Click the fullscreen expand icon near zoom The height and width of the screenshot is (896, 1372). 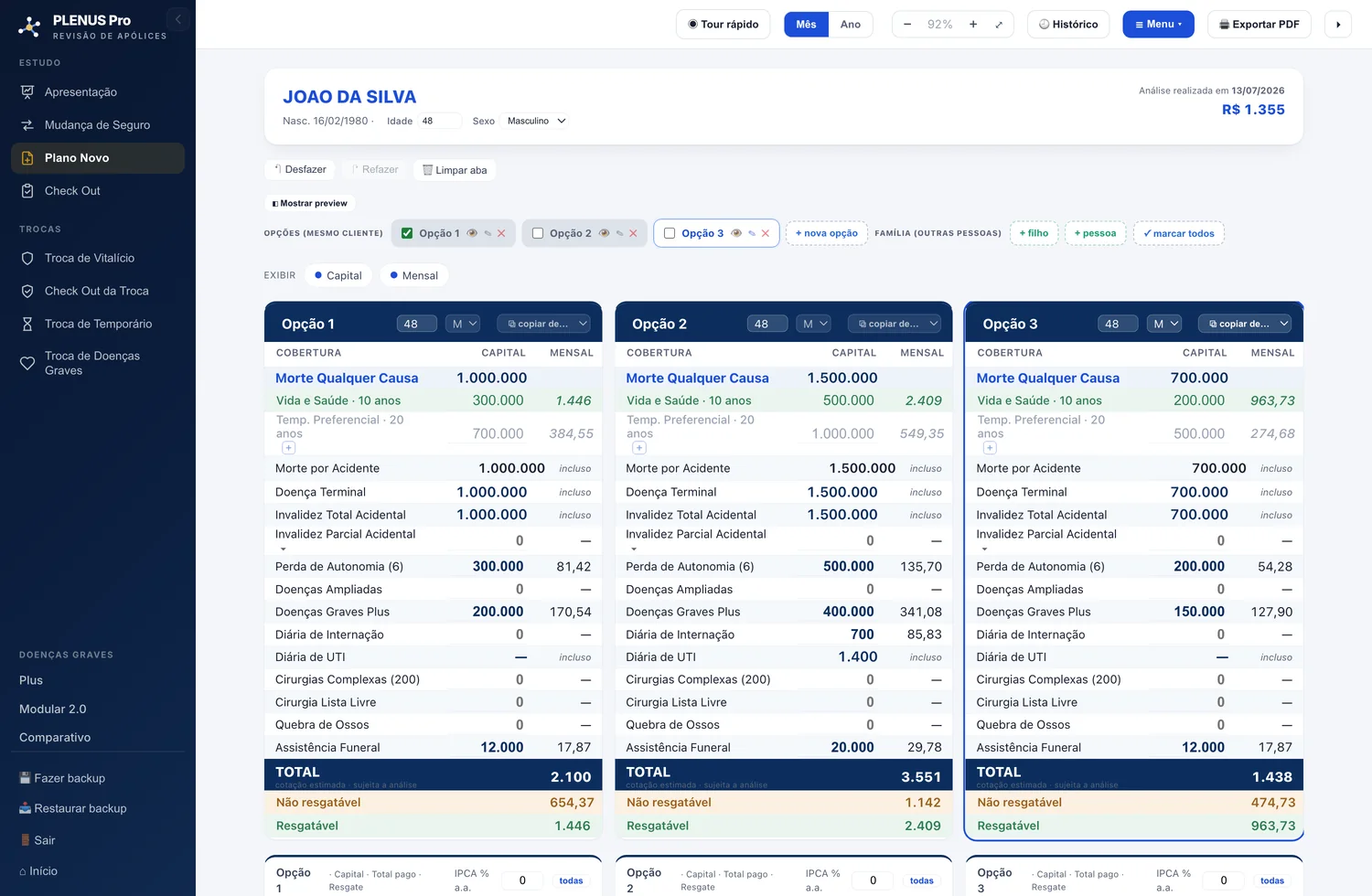(x=999, y=25)
